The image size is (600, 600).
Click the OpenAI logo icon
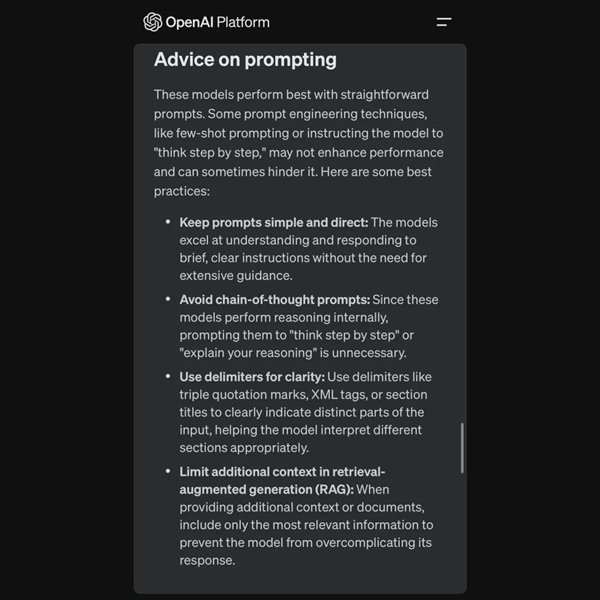(152, 22)
